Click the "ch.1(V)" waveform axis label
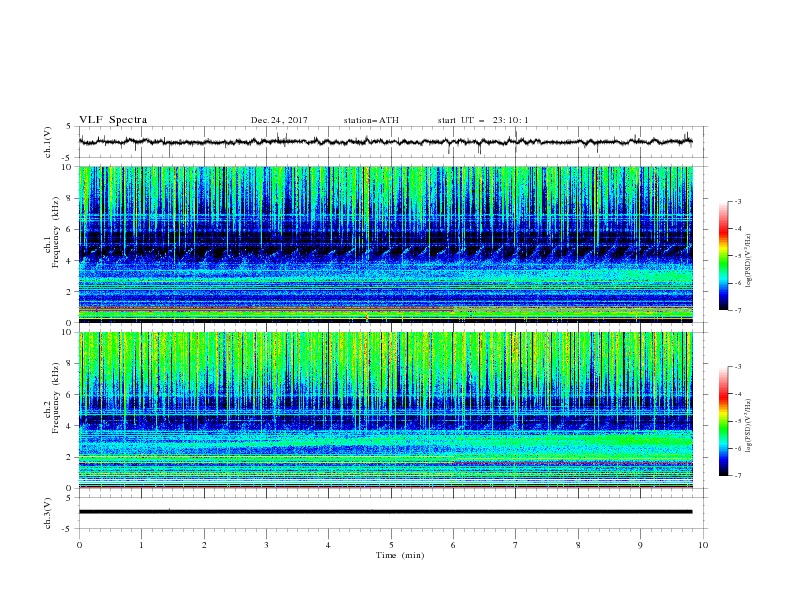 tap(48, 142)
